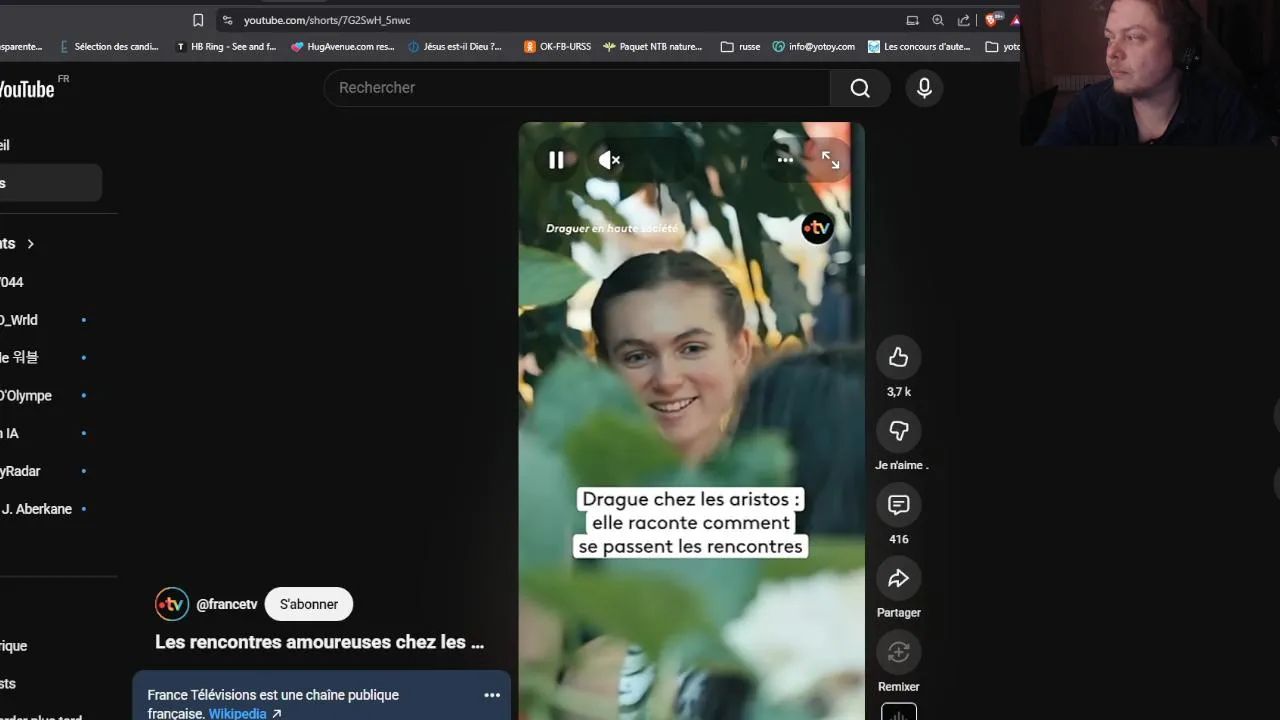Screen dimensions: 1280x720
Task: Remix this Short
Action: (898, 652)
